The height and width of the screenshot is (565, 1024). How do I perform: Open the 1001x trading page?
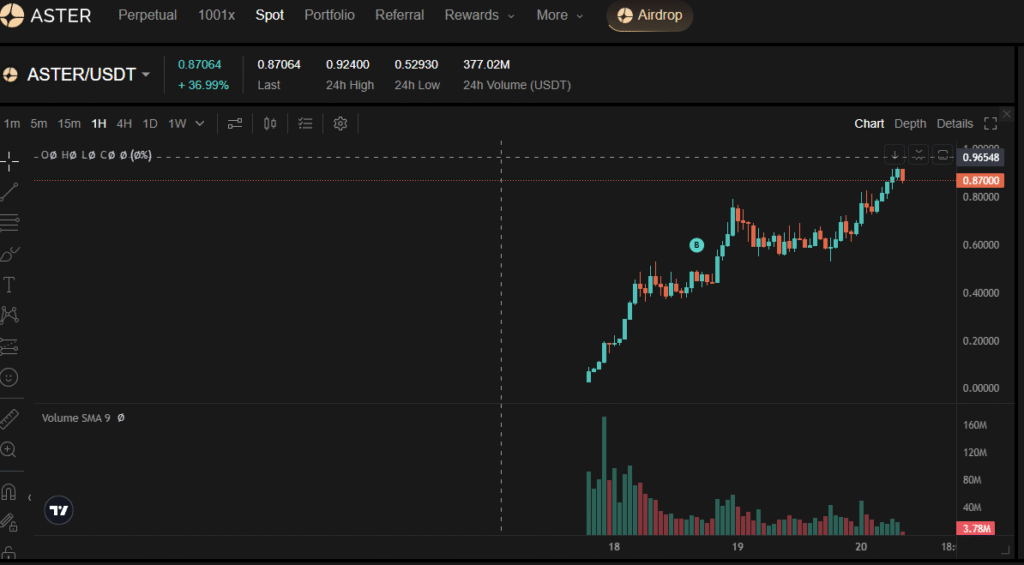[x=216, y=15]
